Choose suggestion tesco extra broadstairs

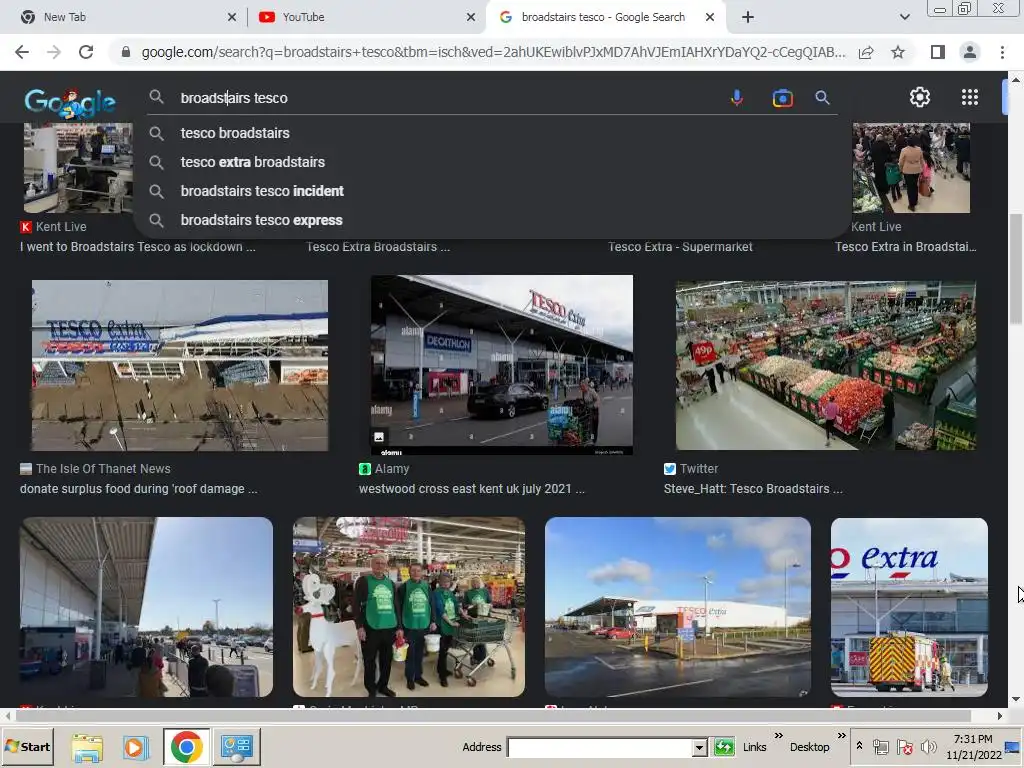[253, 162]
